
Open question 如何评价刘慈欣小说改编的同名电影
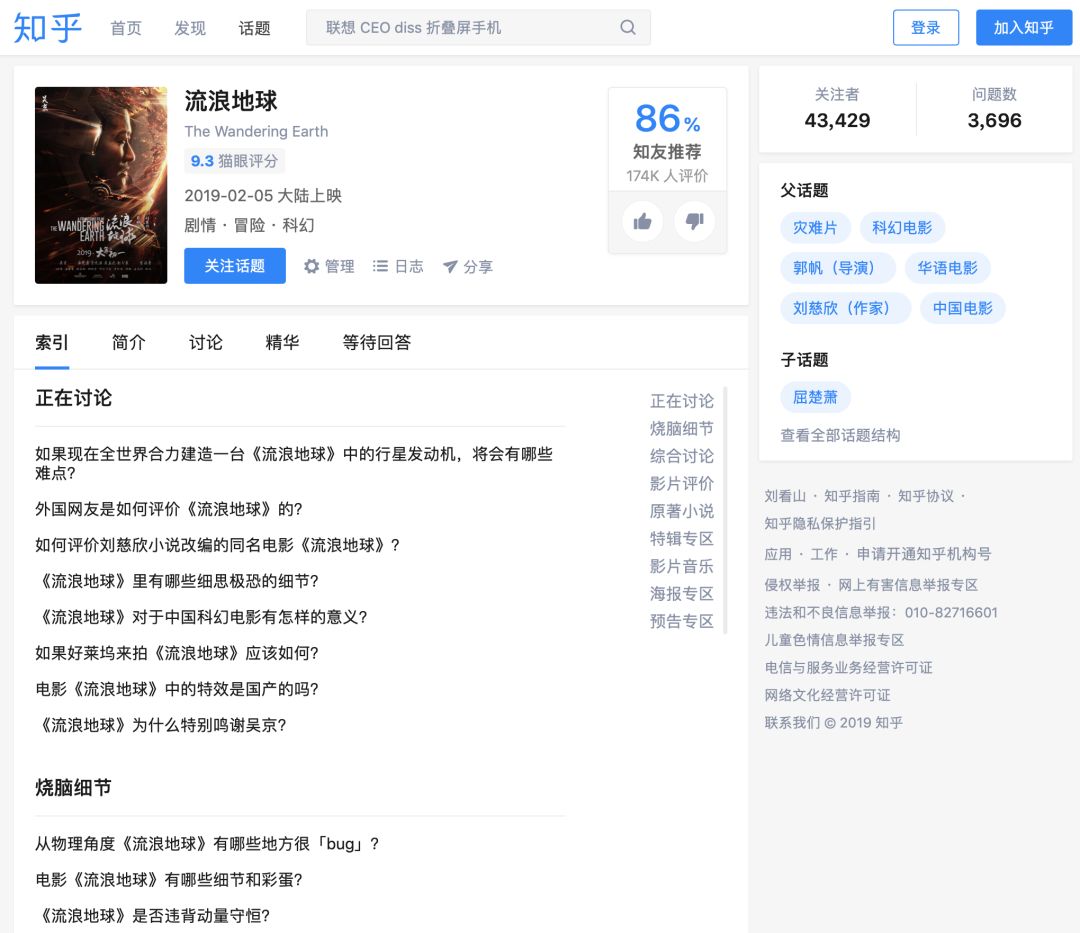click(x=218, y=545)
